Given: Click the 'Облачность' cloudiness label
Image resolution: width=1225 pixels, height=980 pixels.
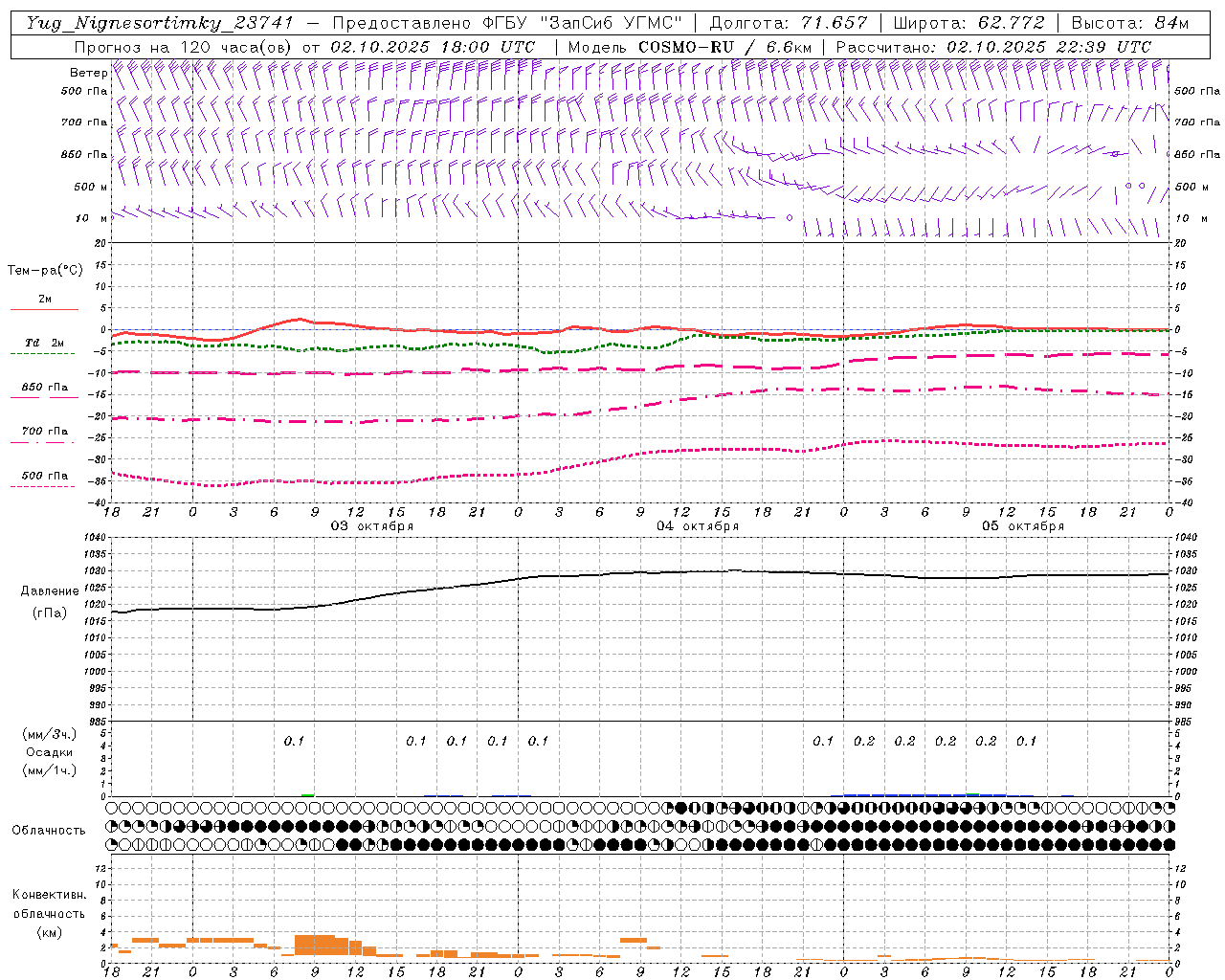Looking at the screenshot, I should pos(49,830).
